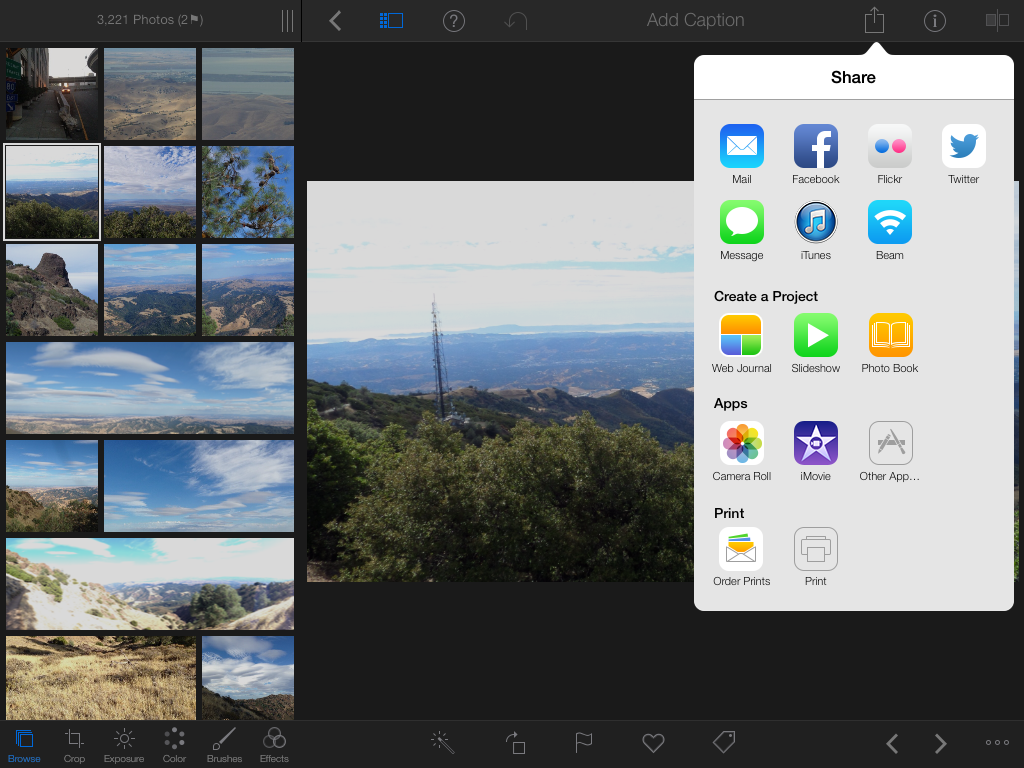
Task: Save photo to Camera Roll
Action: coord(741,443)
